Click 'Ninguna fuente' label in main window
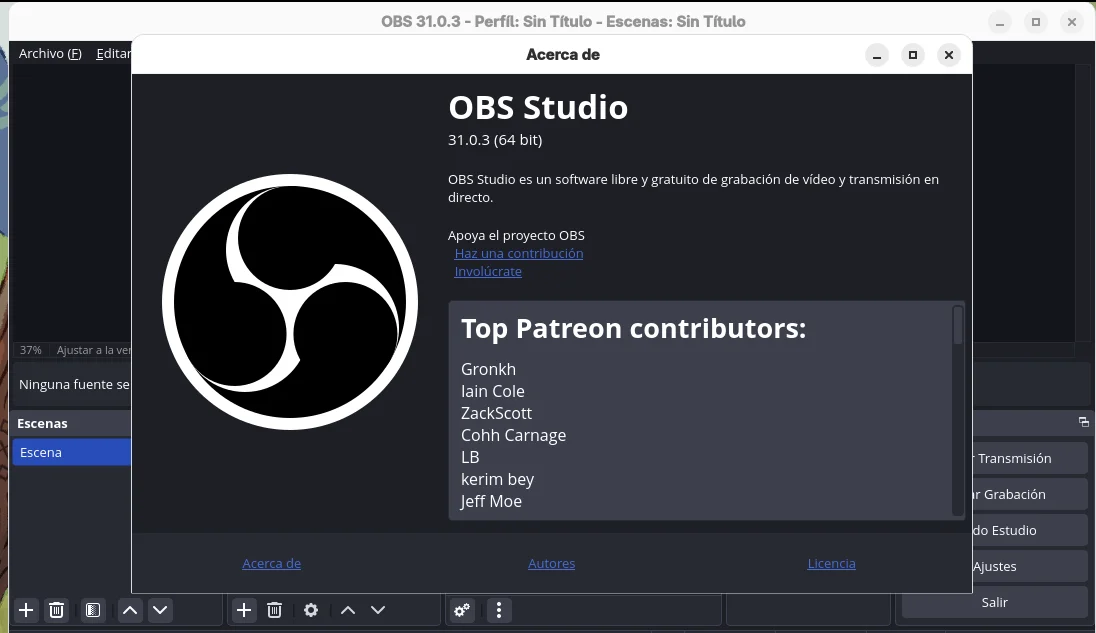The height and width of the screenshot is (633, 1096). [73, 384]
